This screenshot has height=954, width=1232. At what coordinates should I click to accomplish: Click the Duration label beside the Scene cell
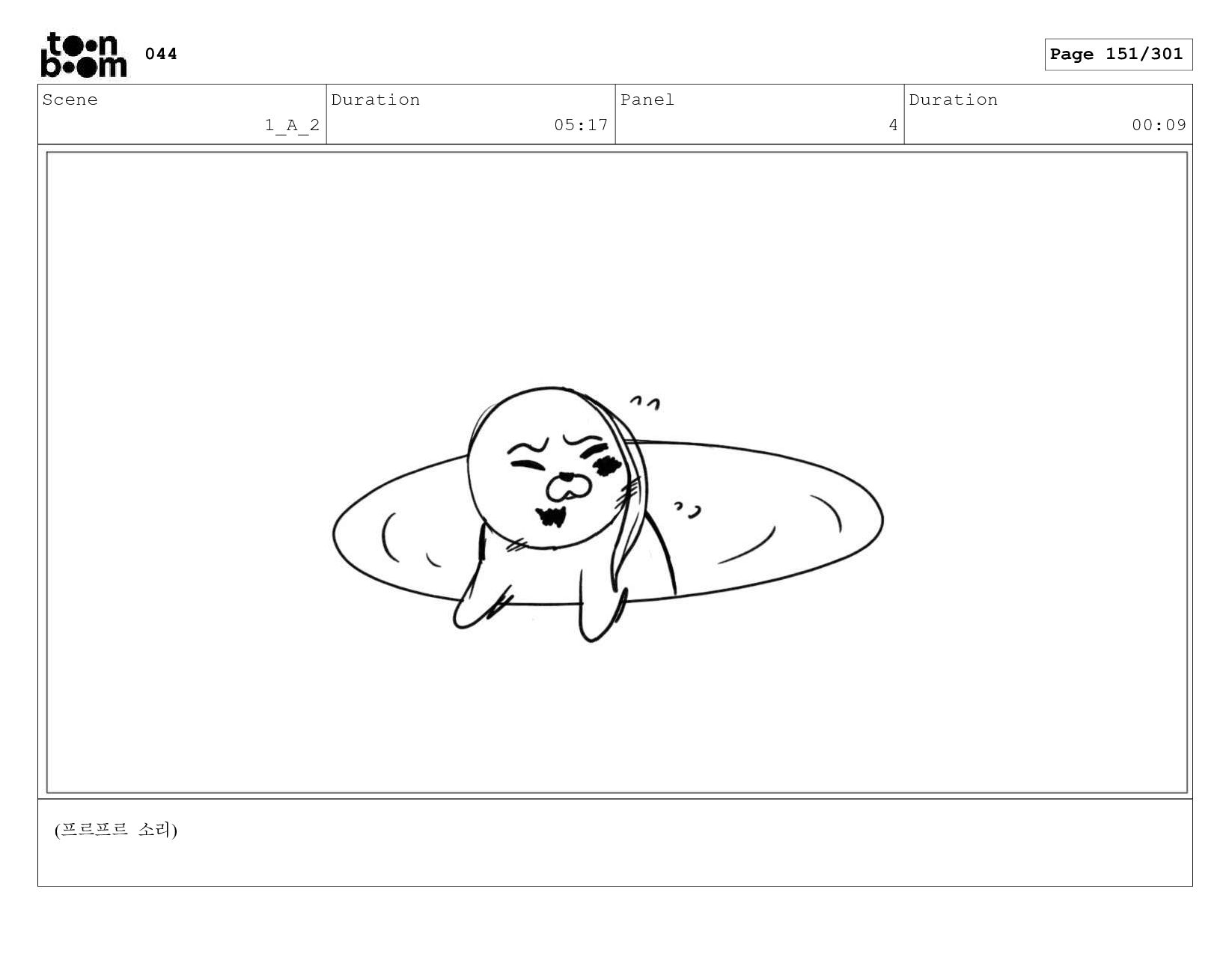(376, 100)
